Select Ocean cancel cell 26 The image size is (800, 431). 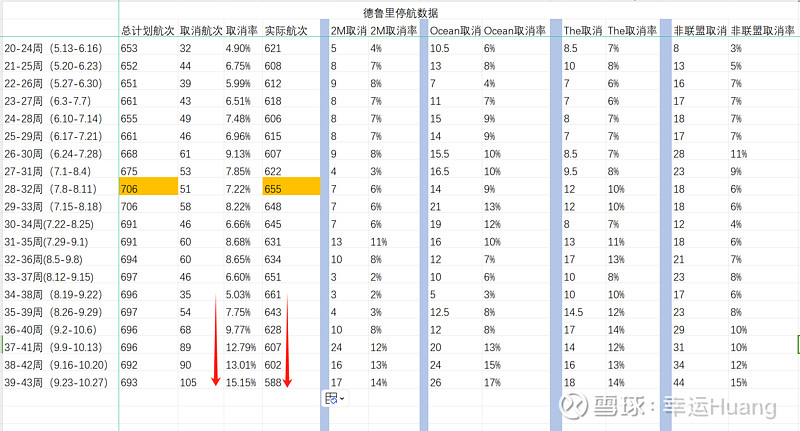point(435,383)
